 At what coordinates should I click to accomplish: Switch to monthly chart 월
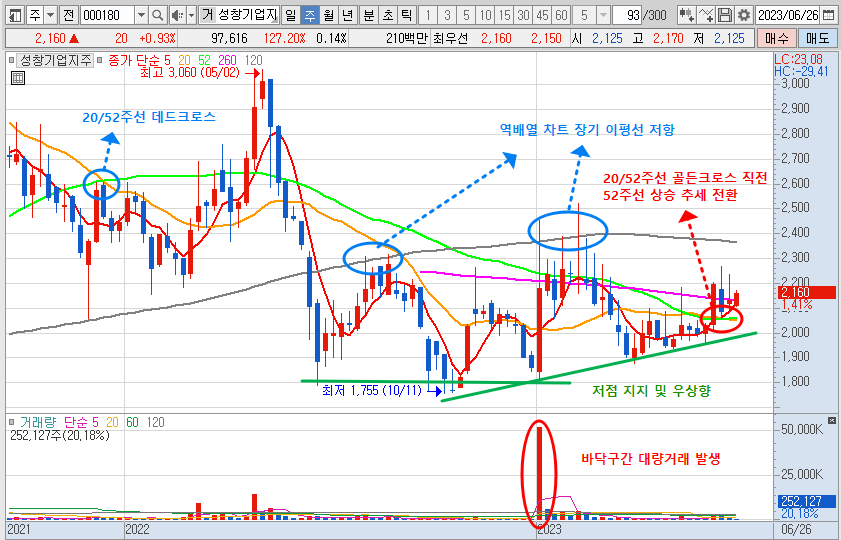pos(329,15)
